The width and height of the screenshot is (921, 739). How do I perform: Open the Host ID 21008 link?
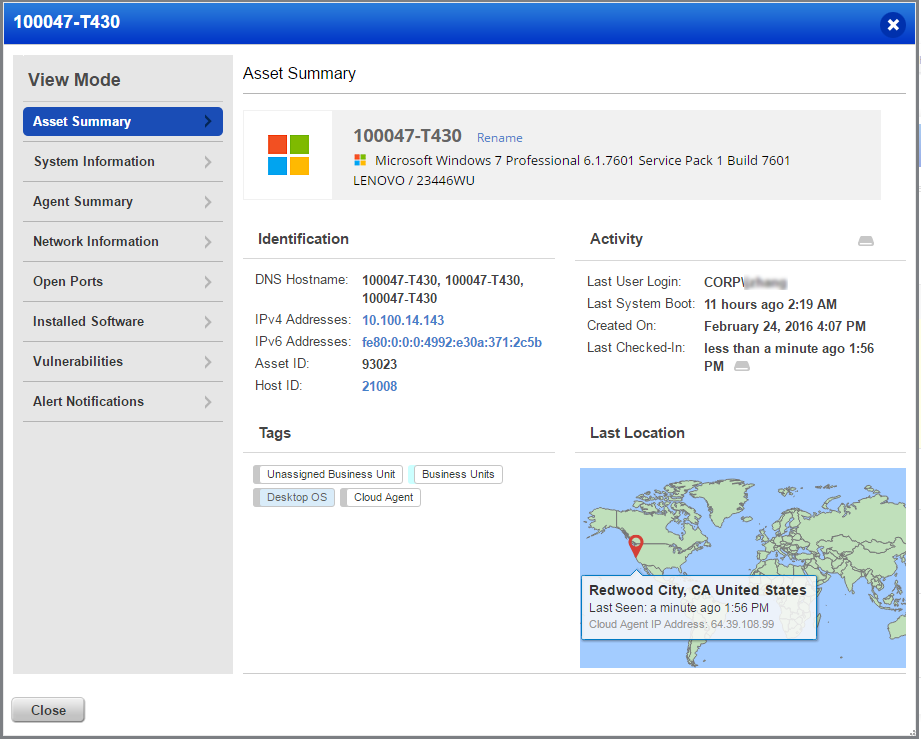(x=380, y=385)
